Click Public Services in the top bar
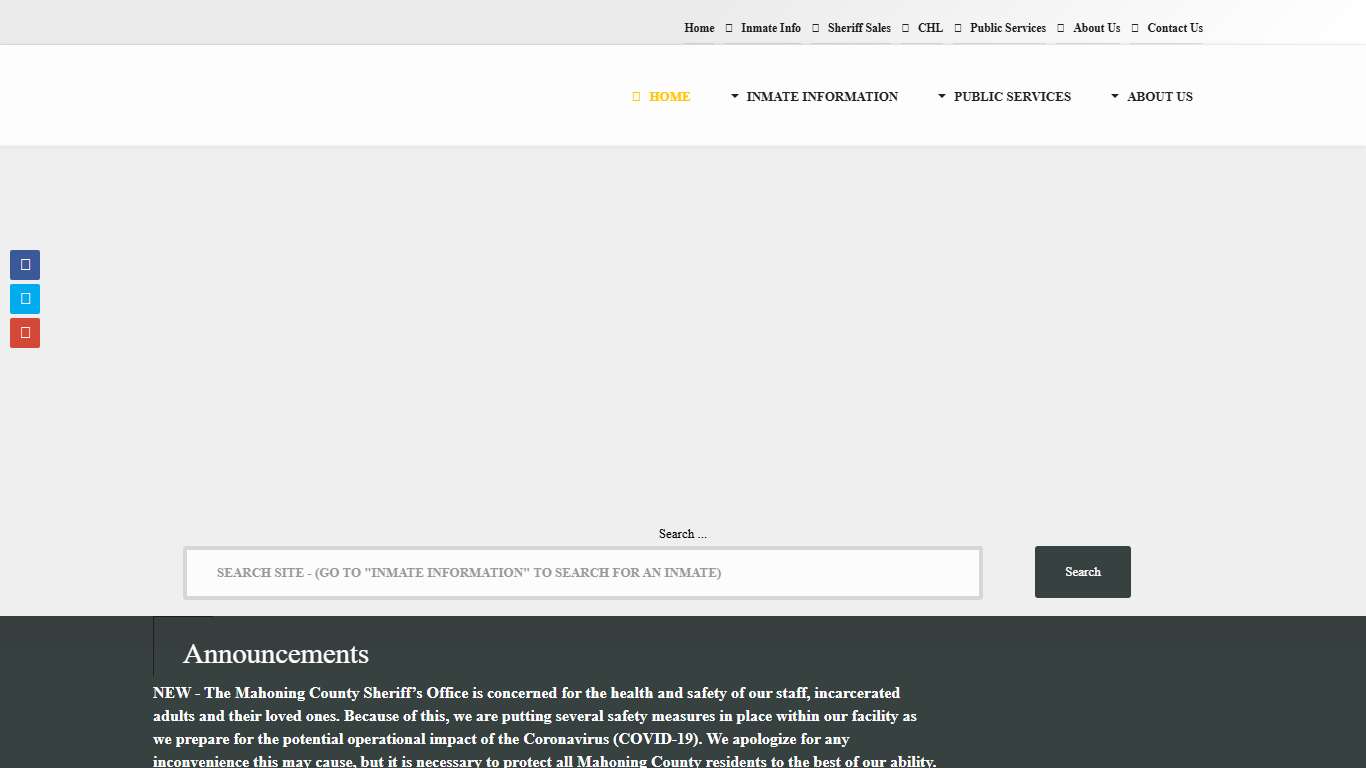1366x768 pixels. pos(1008,28)
